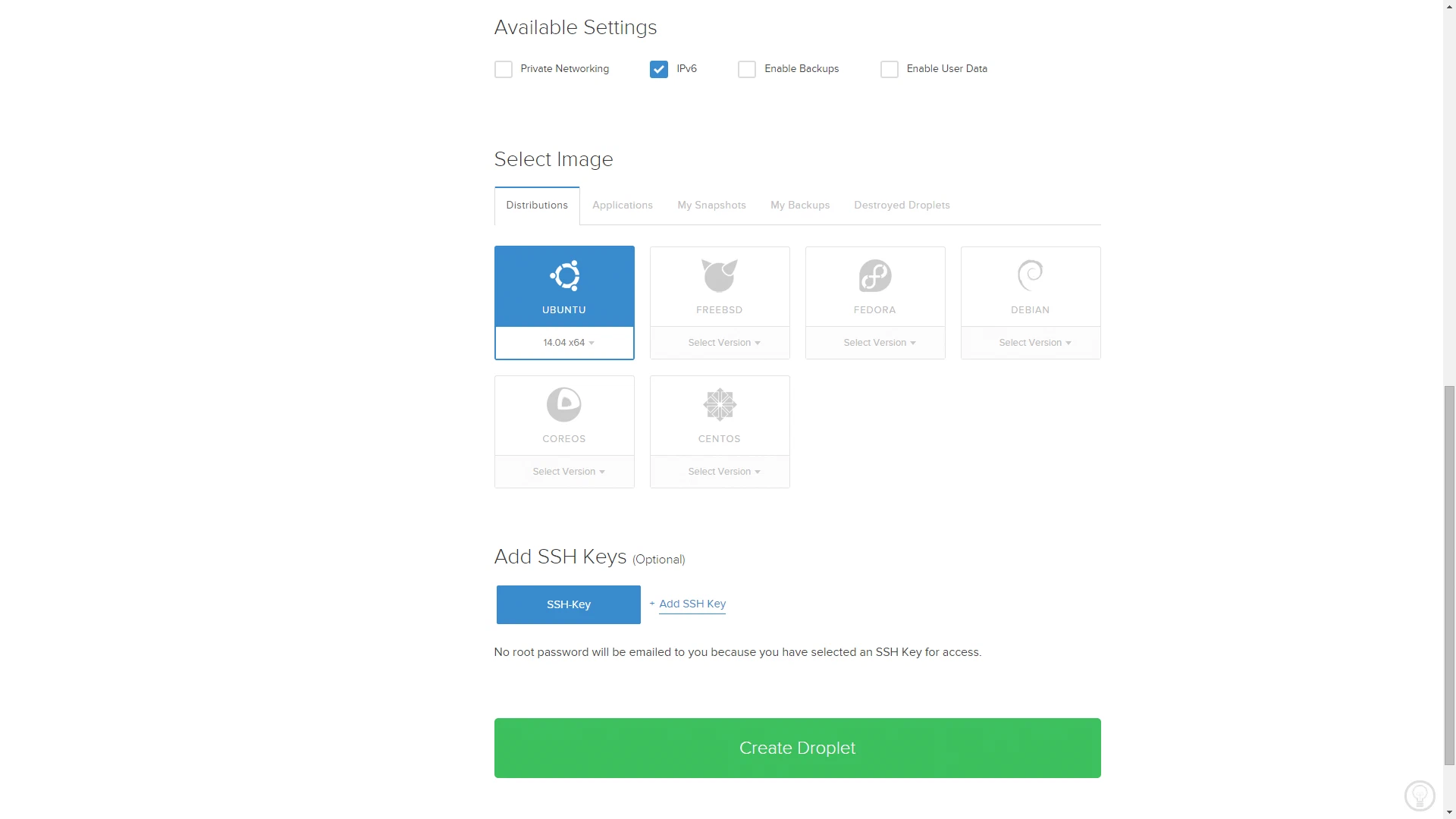Click the page vertical scrollbar thumb
This screenshot has width=1456, height=819.
click(1449, 575)
